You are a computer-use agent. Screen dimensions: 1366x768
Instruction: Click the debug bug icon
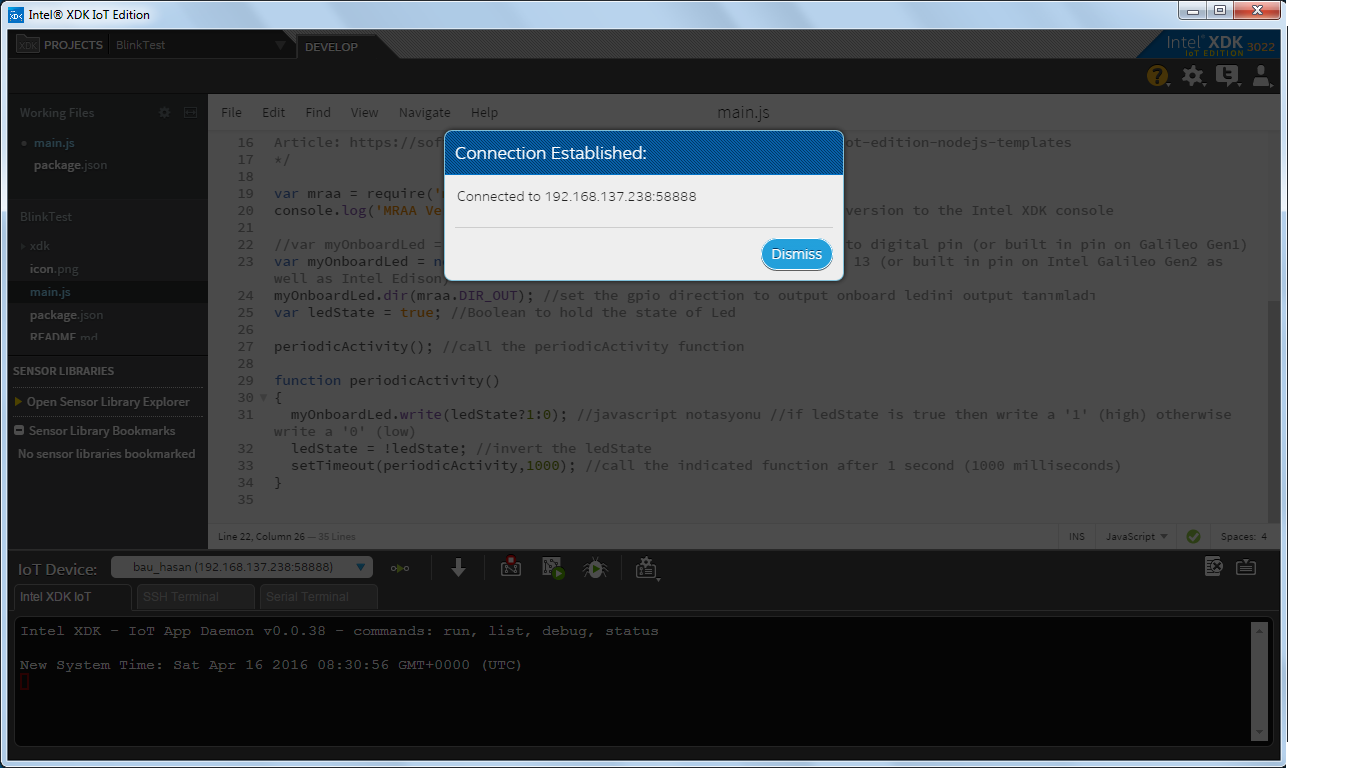tap(595, 568)
